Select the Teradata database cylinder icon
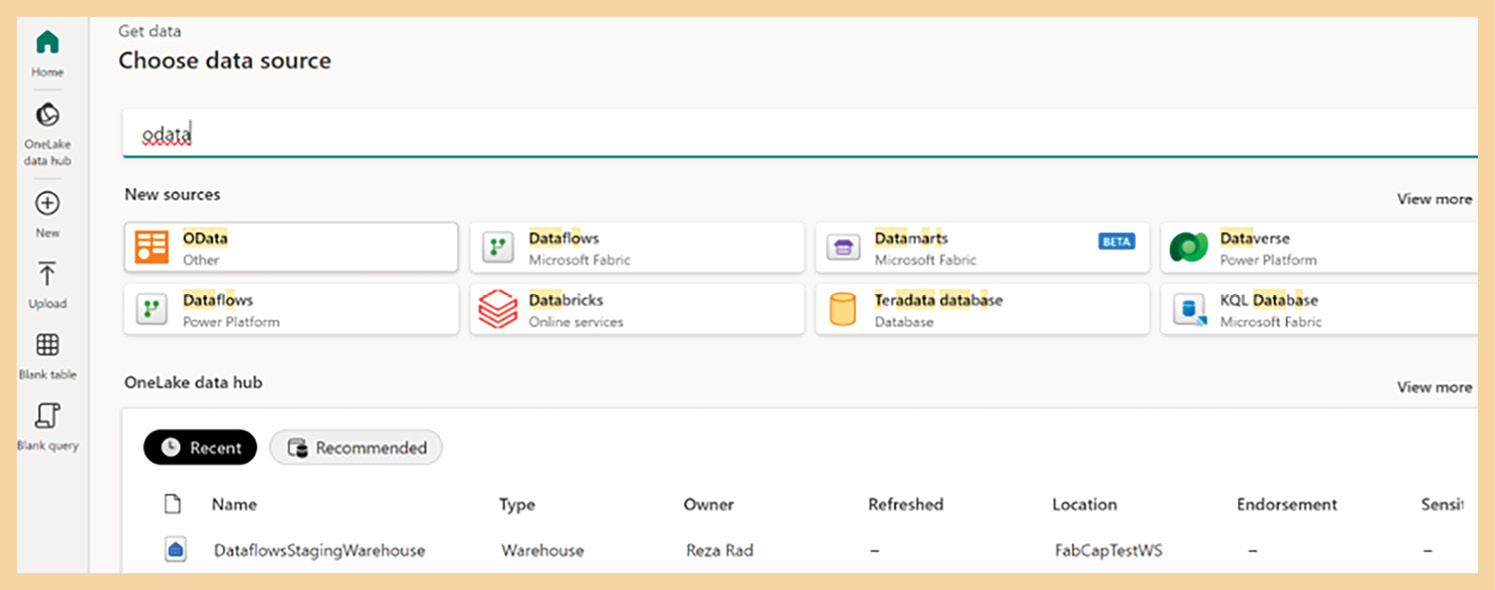This screenshot has width=1495, height=590. 843,310
